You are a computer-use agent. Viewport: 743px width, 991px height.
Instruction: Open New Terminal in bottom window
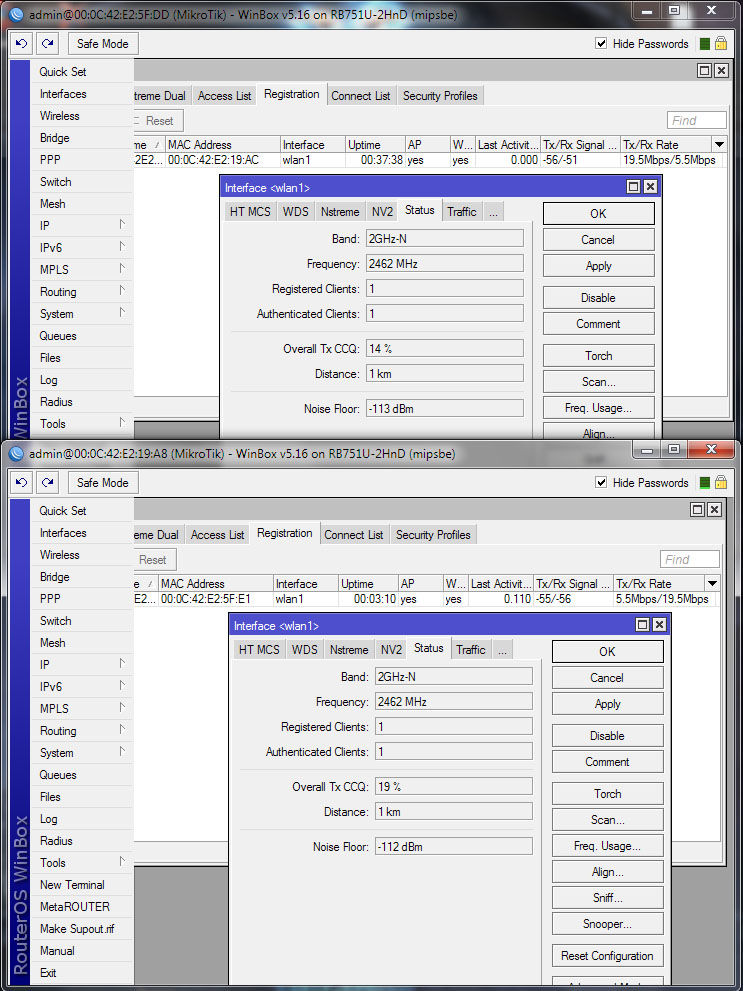click(x=82, y=885)
